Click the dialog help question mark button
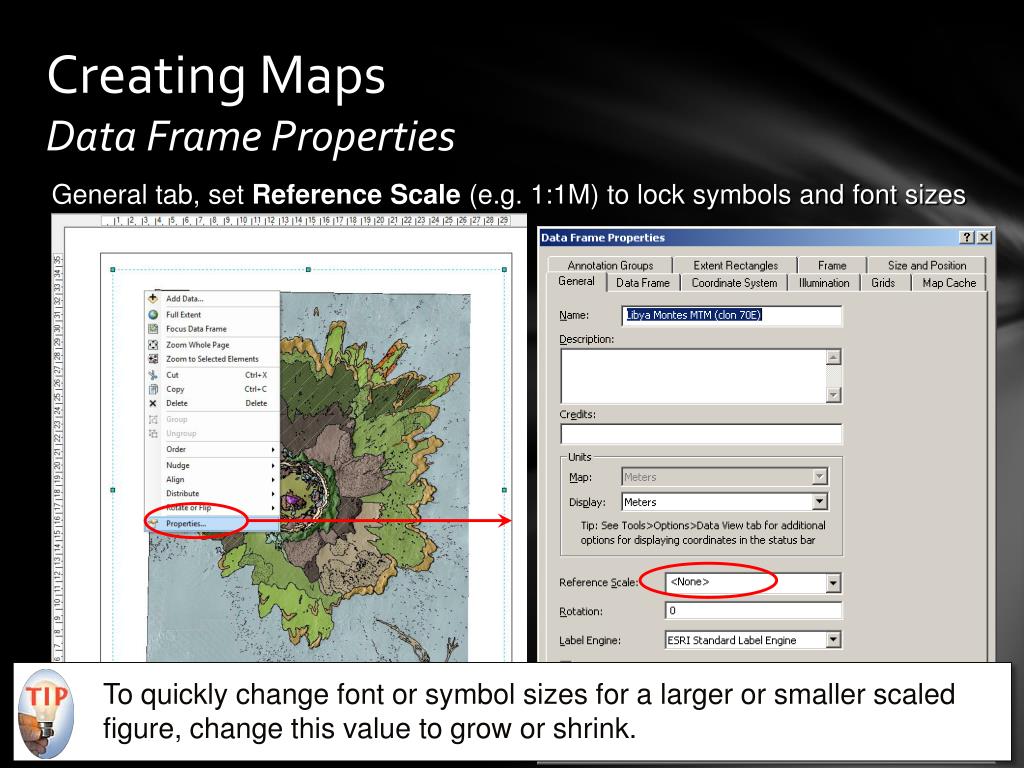The height and width of the screenshot is (768, 1024). 967,238
